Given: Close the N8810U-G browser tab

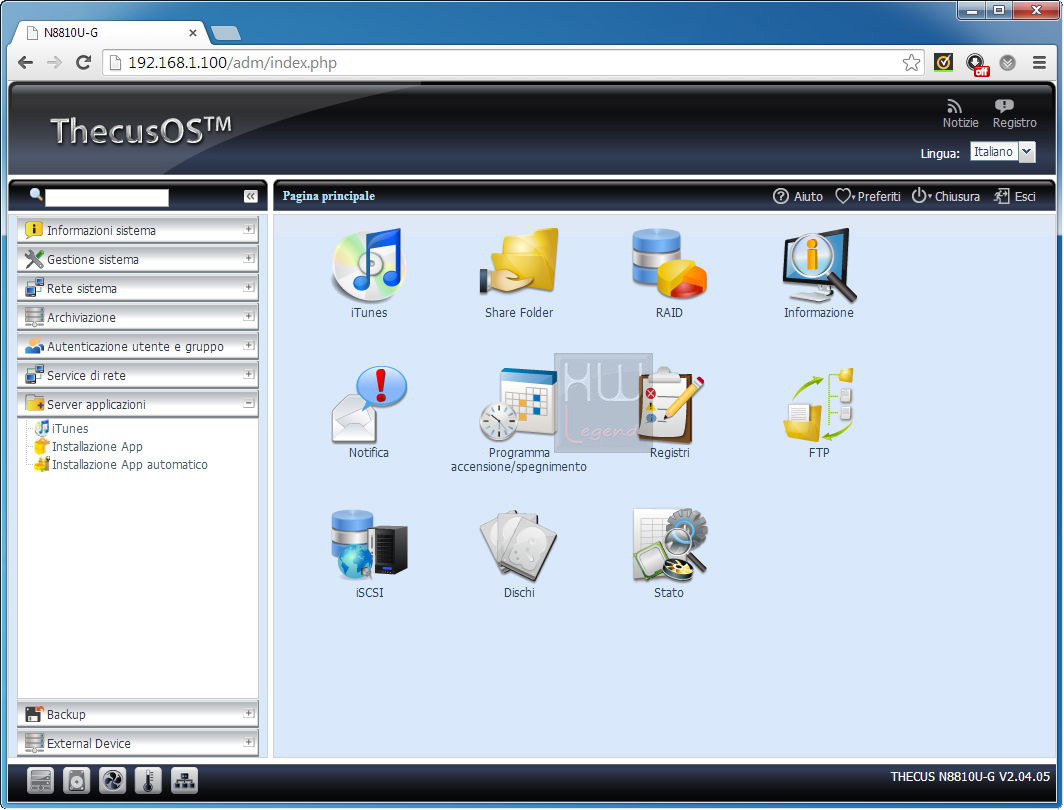Looking at the screenshot, I should 193,33.
